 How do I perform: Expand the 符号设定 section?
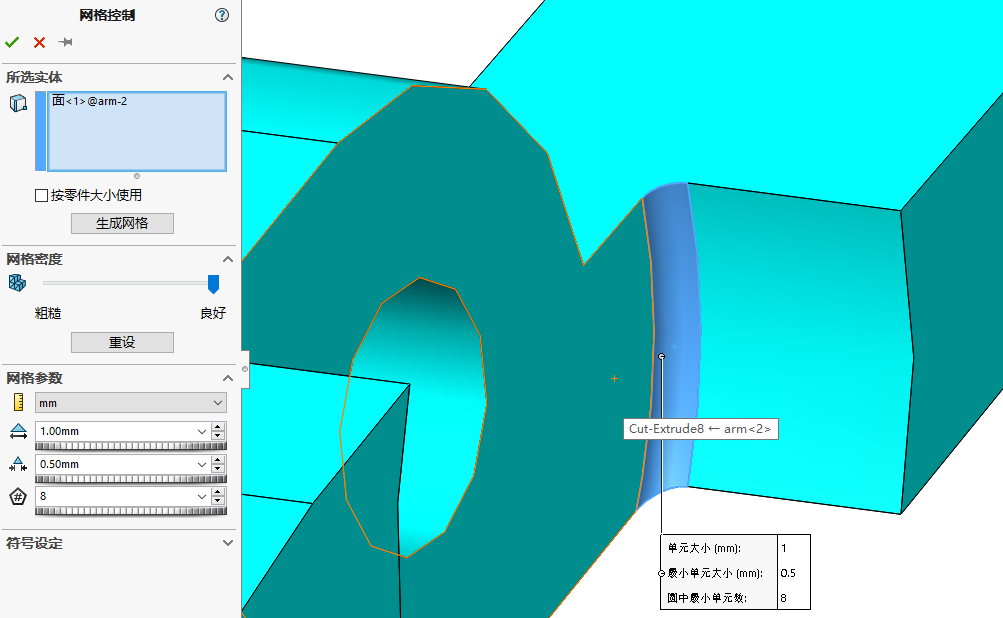coord(227,543)
